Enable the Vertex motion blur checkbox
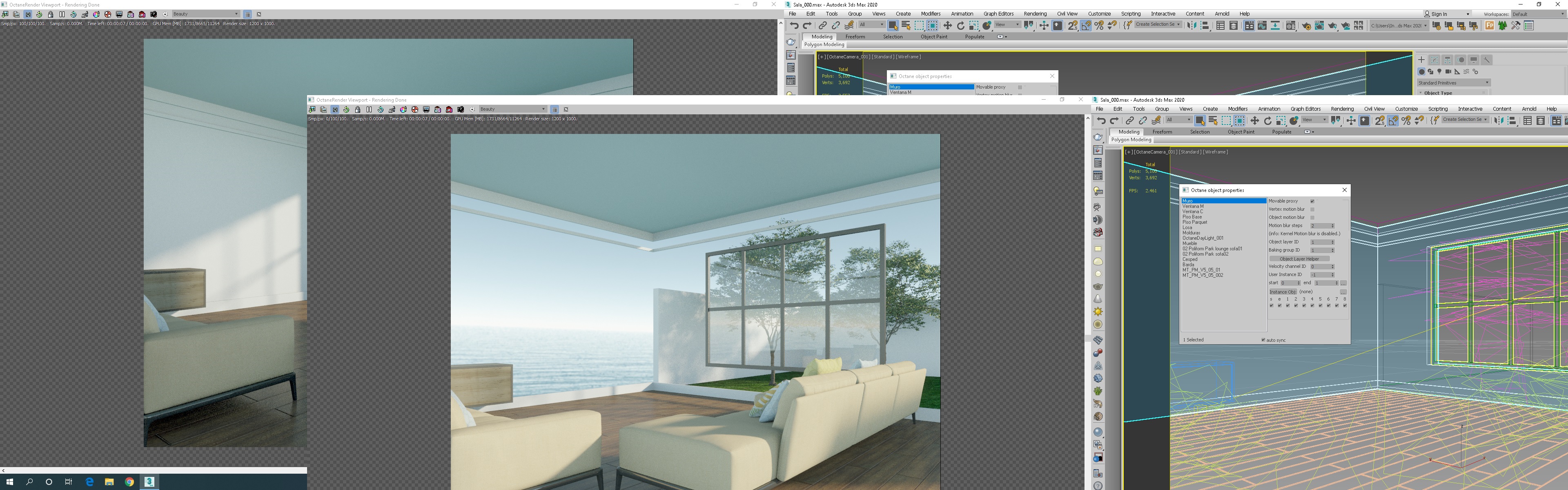The height and width of the screenshot is (490, 1568). [1312, 209]
